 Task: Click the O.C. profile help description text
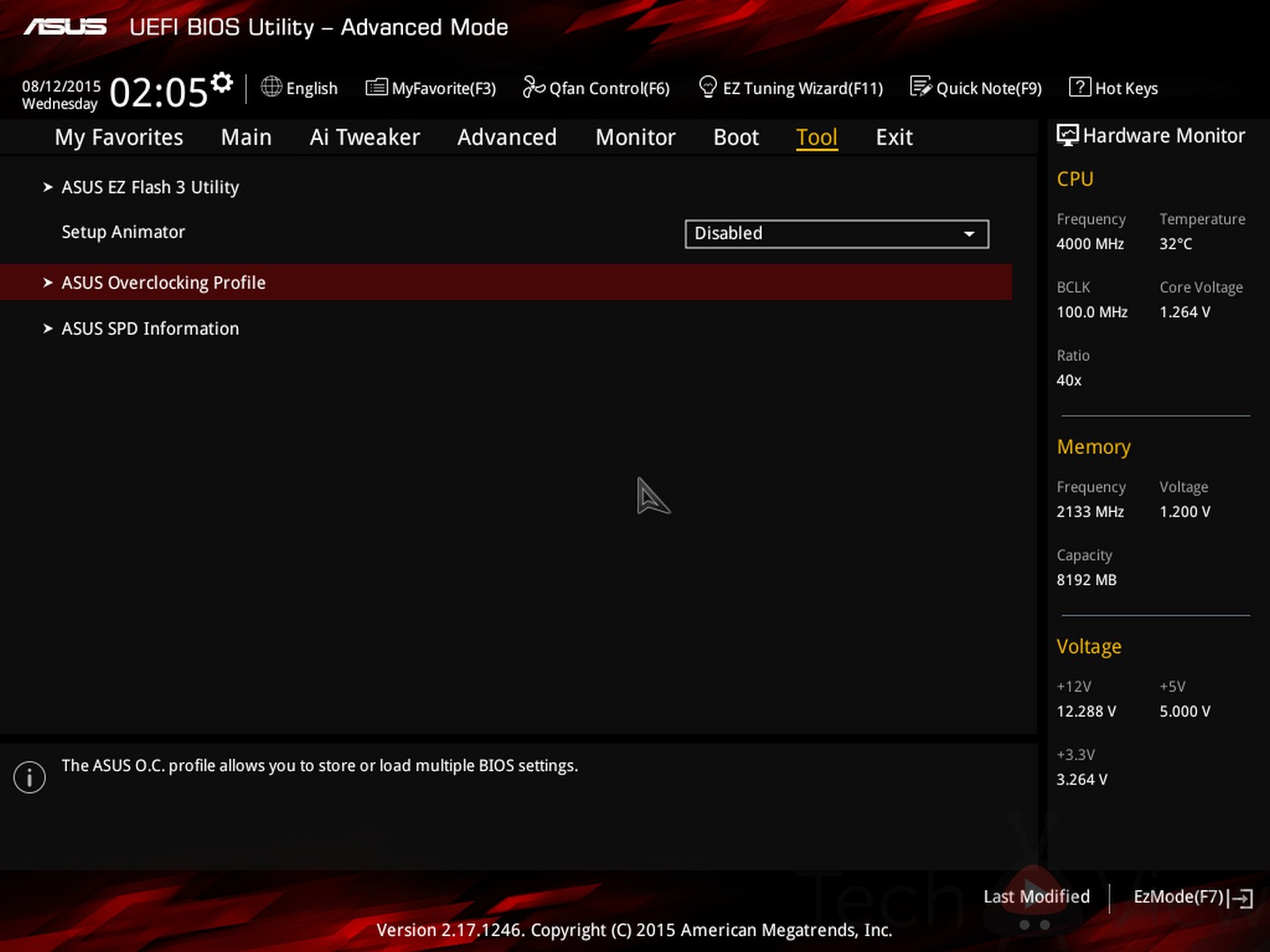(319, 766)
